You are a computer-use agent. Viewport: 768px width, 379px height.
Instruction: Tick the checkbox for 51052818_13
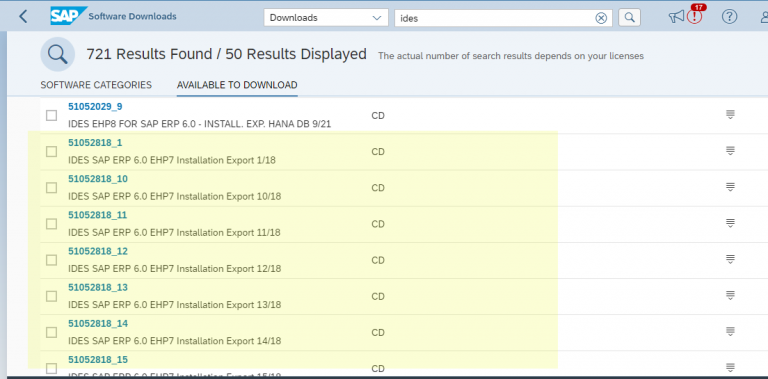point(51,296)
